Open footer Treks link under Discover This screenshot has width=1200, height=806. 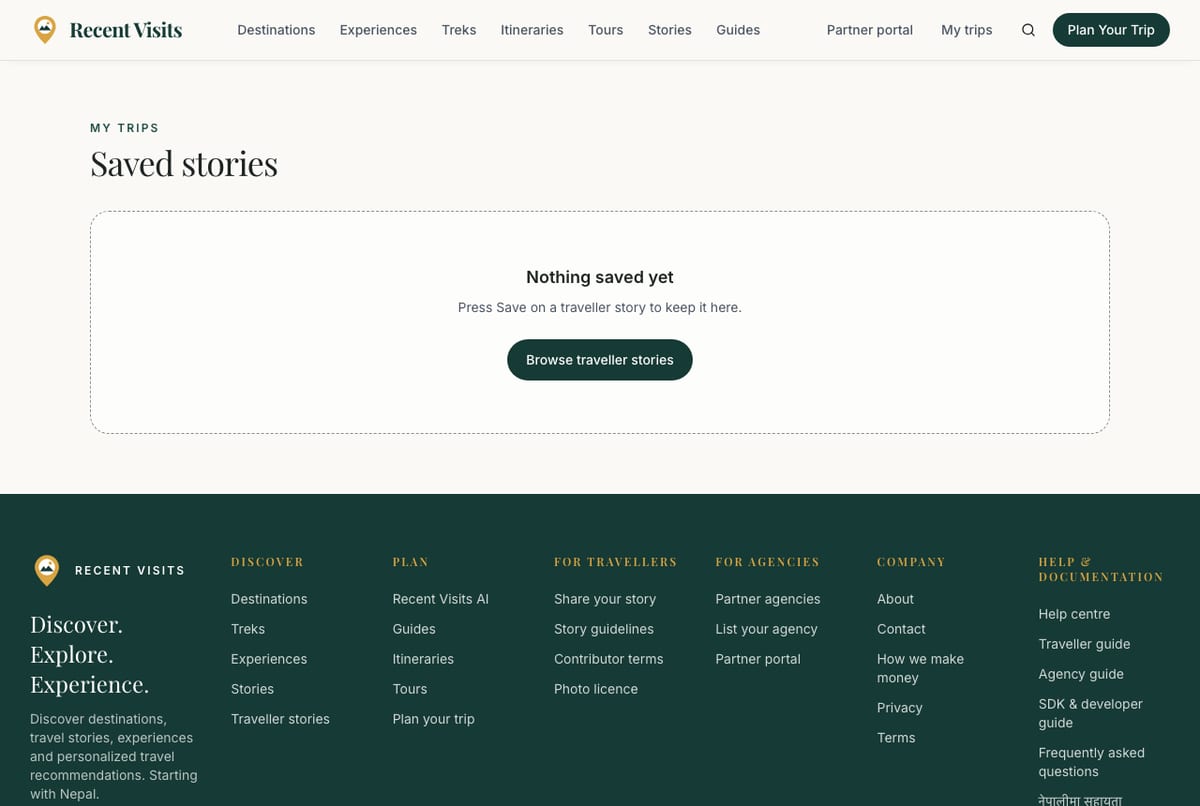tap(248, 629)
